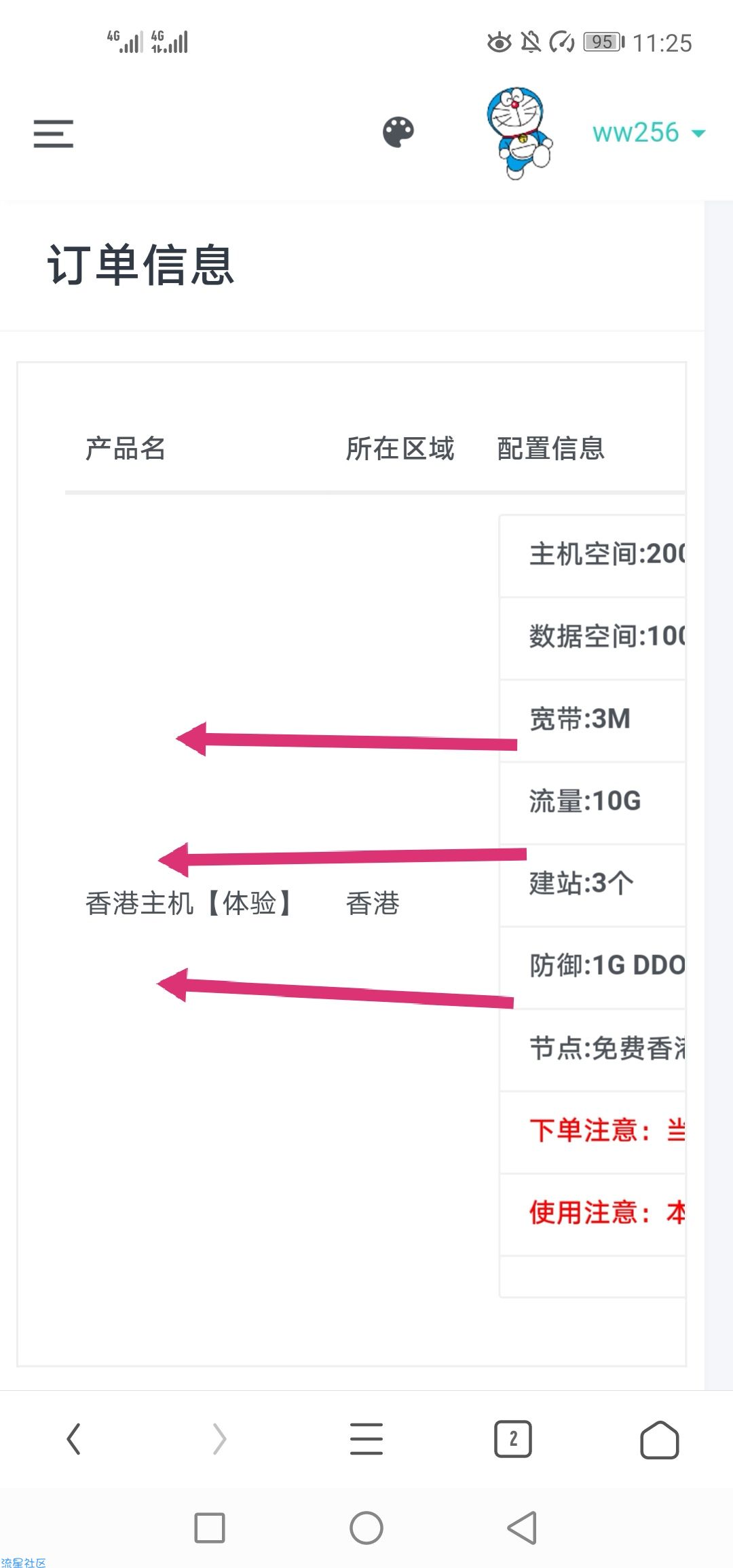The height and width of the screenshot is (1568, 733).
Task: Open the color palette theme icon
Action: tap(398, 132)
